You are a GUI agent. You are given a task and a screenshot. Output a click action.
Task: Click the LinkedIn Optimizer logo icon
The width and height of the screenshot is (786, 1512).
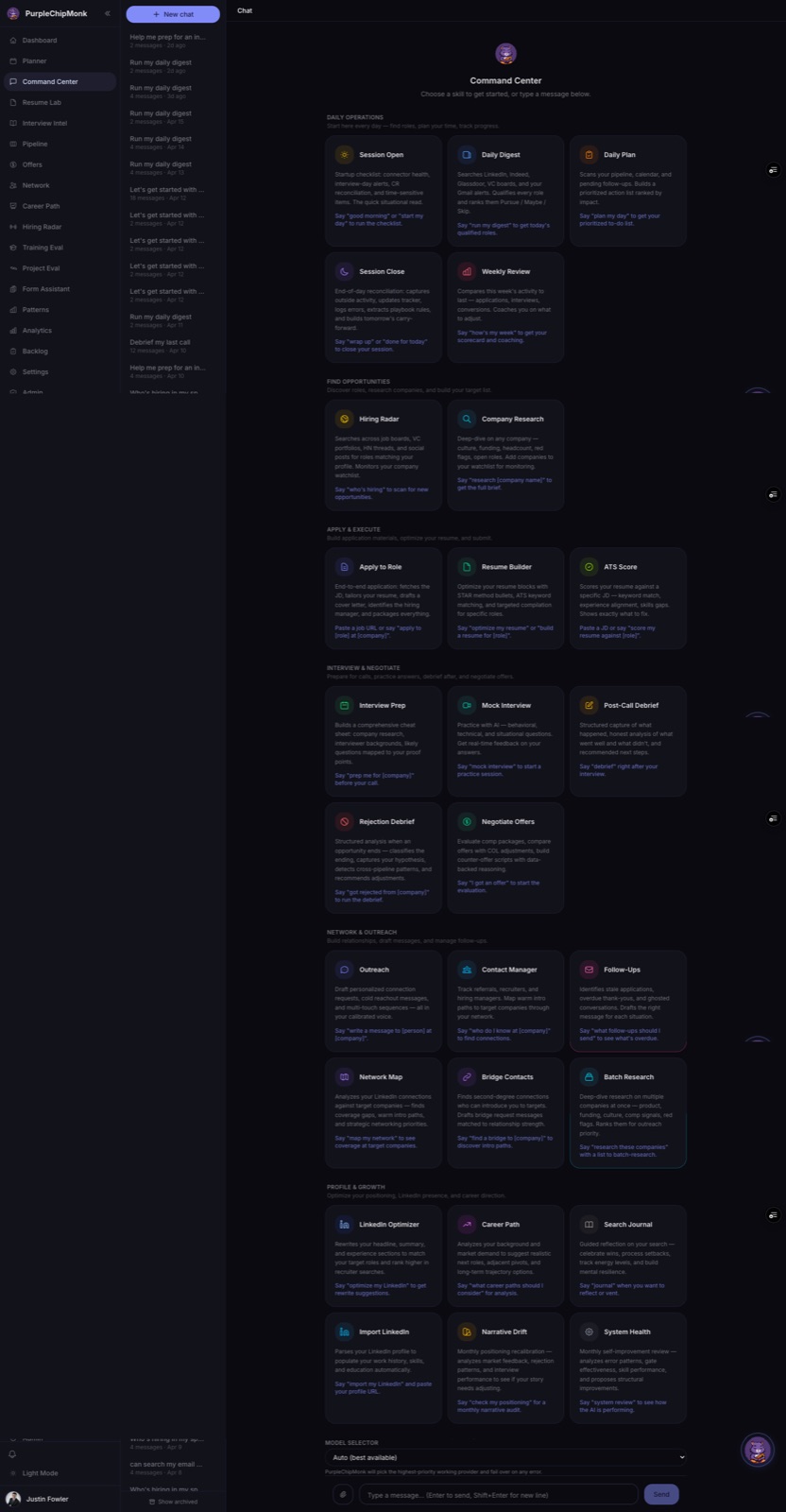(345, 1224)
